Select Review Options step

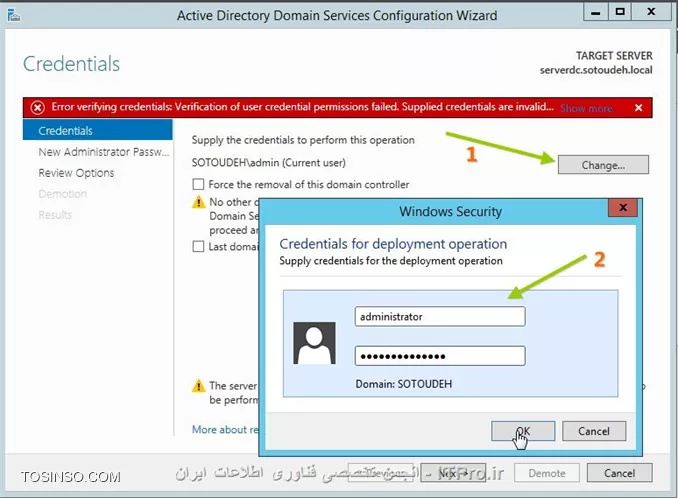click(x=76, y=173)
